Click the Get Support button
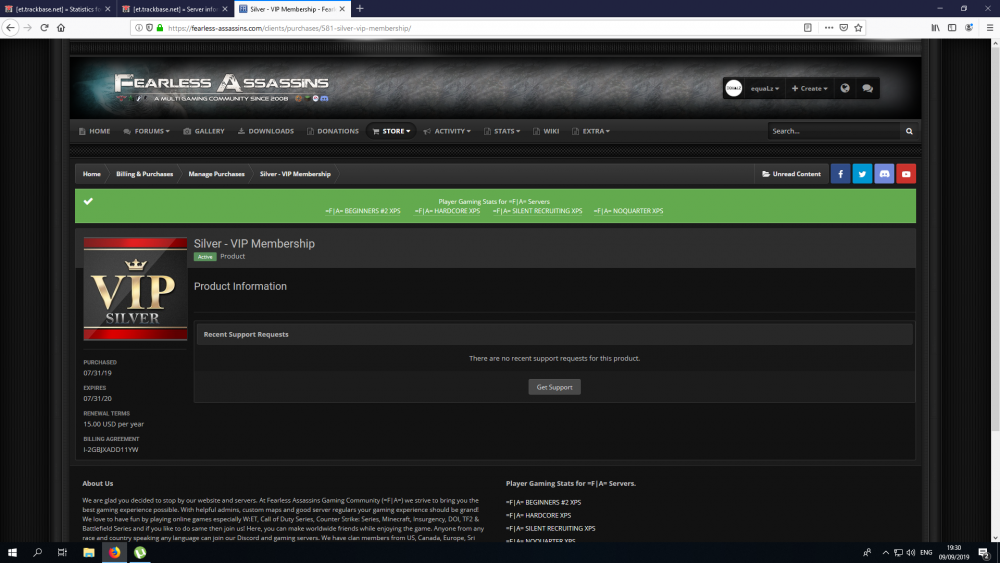This screenshot has width=1000, height=563. (554, 387)
